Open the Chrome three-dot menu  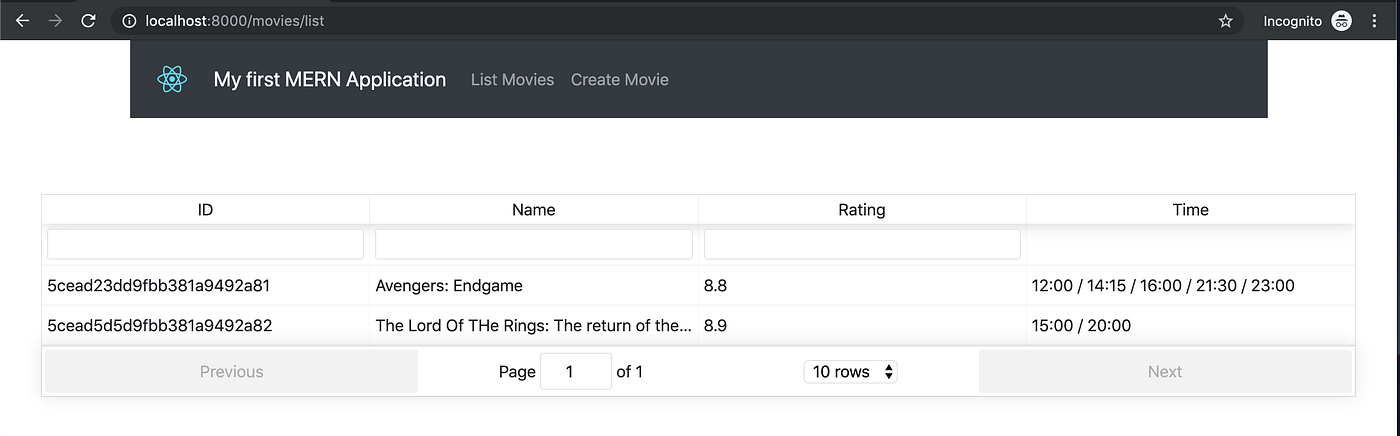[1375, 21]
